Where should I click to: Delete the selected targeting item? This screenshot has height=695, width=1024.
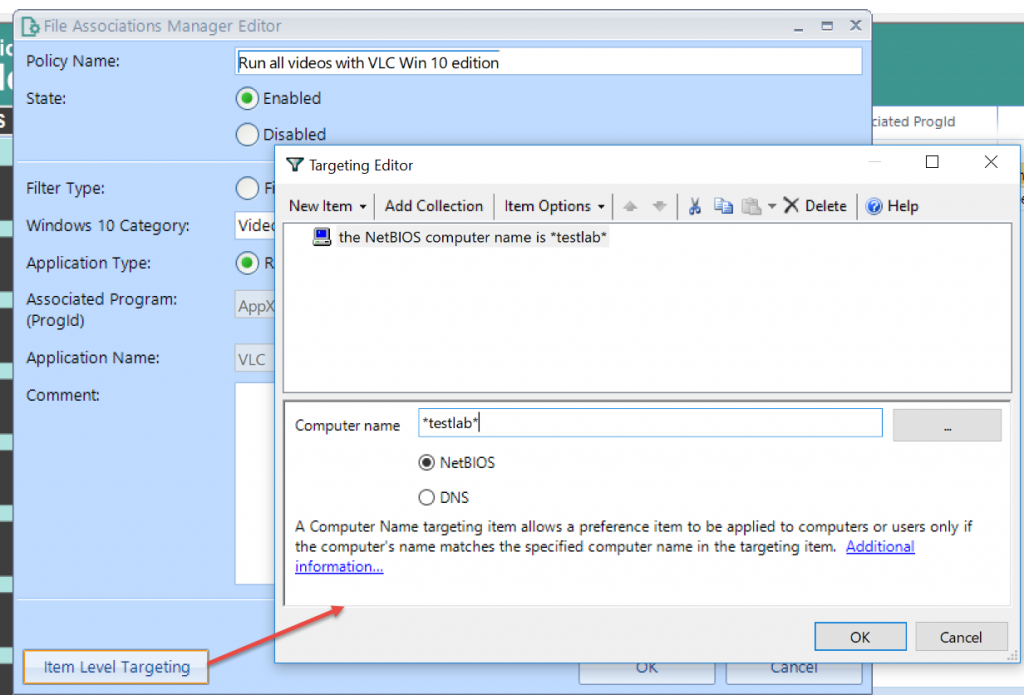pyautogui.click(x=815, y=205)
